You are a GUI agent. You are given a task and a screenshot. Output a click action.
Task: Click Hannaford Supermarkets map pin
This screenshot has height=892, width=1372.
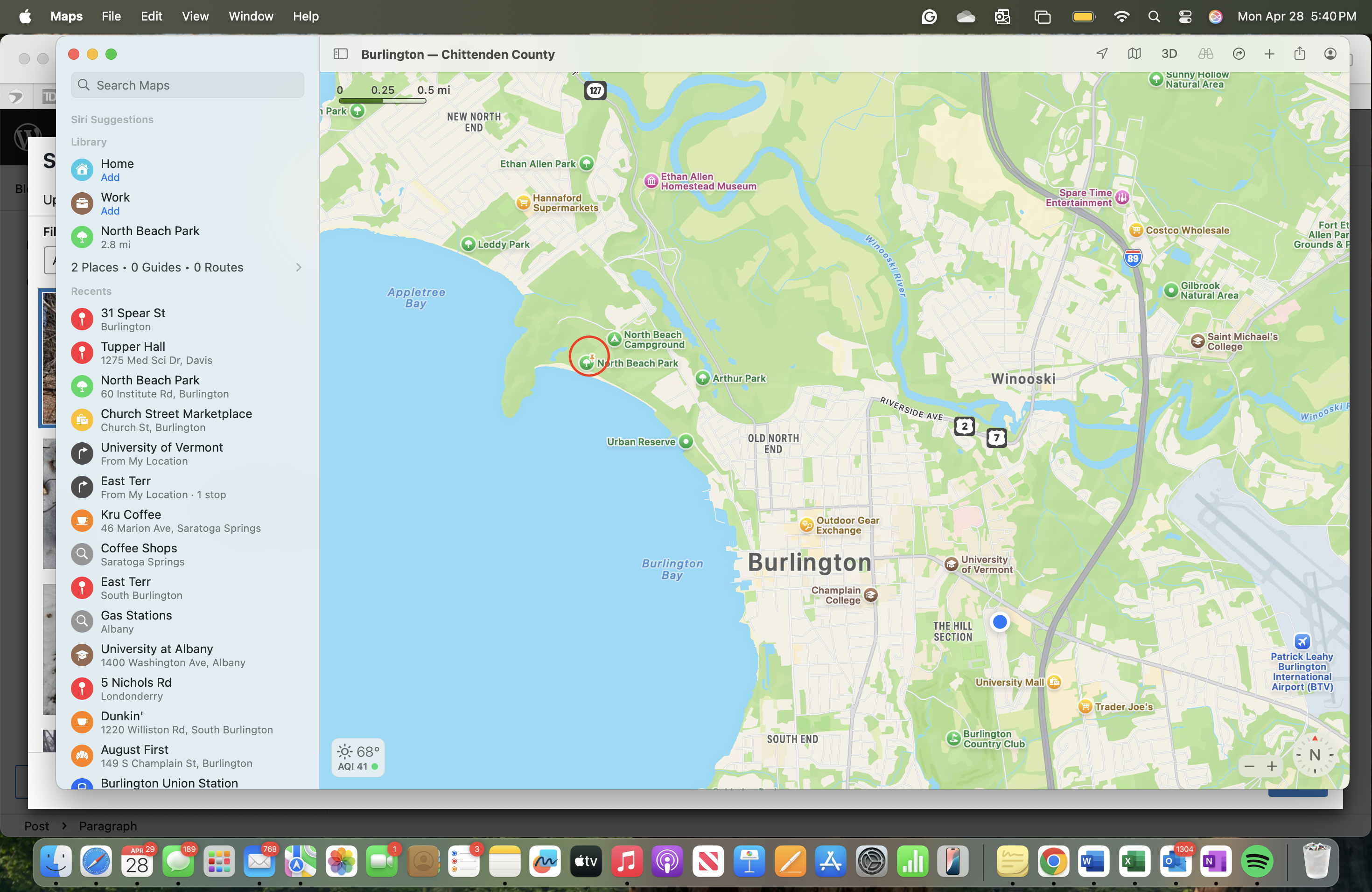pos(523,202)
